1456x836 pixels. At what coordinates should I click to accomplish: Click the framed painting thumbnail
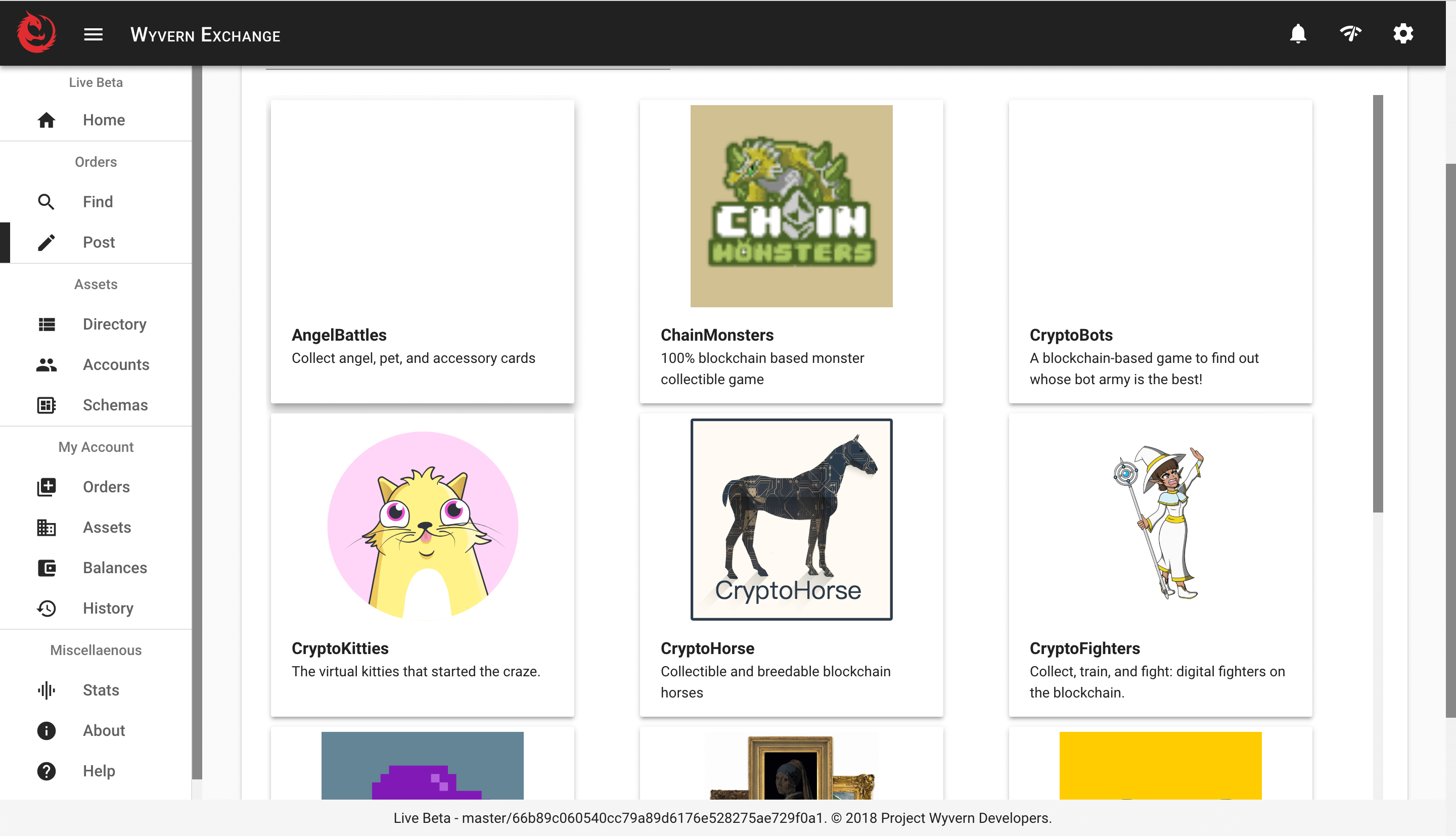[791, 767]
